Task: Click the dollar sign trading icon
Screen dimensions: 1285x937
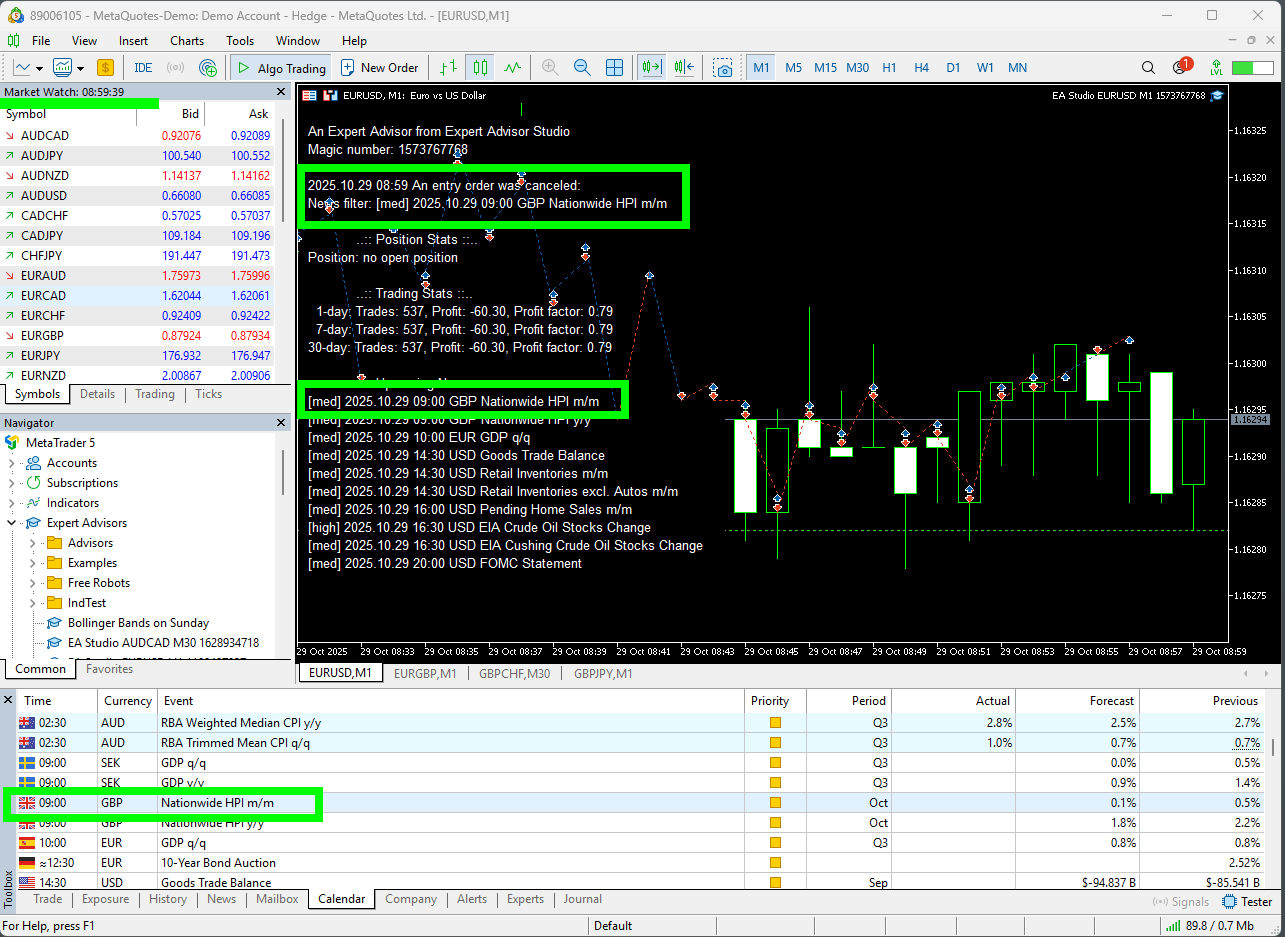Action: point(105,68)
